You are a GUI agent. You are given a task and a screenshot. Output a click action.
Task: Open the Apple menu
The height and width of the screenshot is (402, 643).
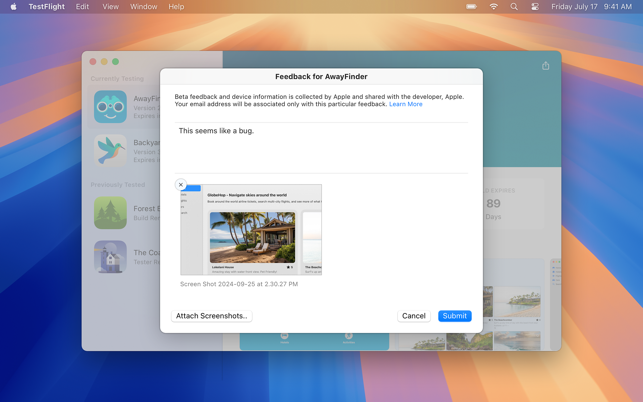(x=13, y=7)
